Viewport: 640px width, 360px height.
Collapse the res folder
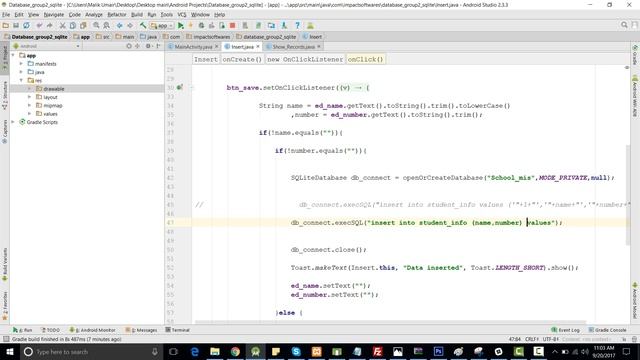[21, 80]
